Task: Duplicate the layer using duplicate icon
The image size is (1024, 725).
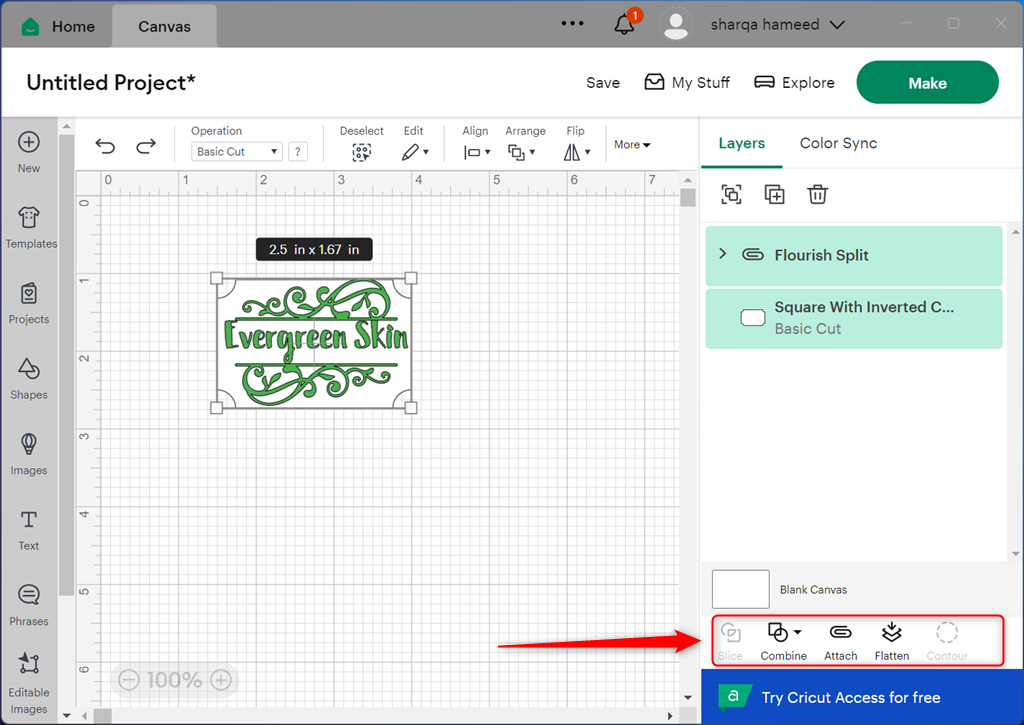Action: [x=774, y=195]
